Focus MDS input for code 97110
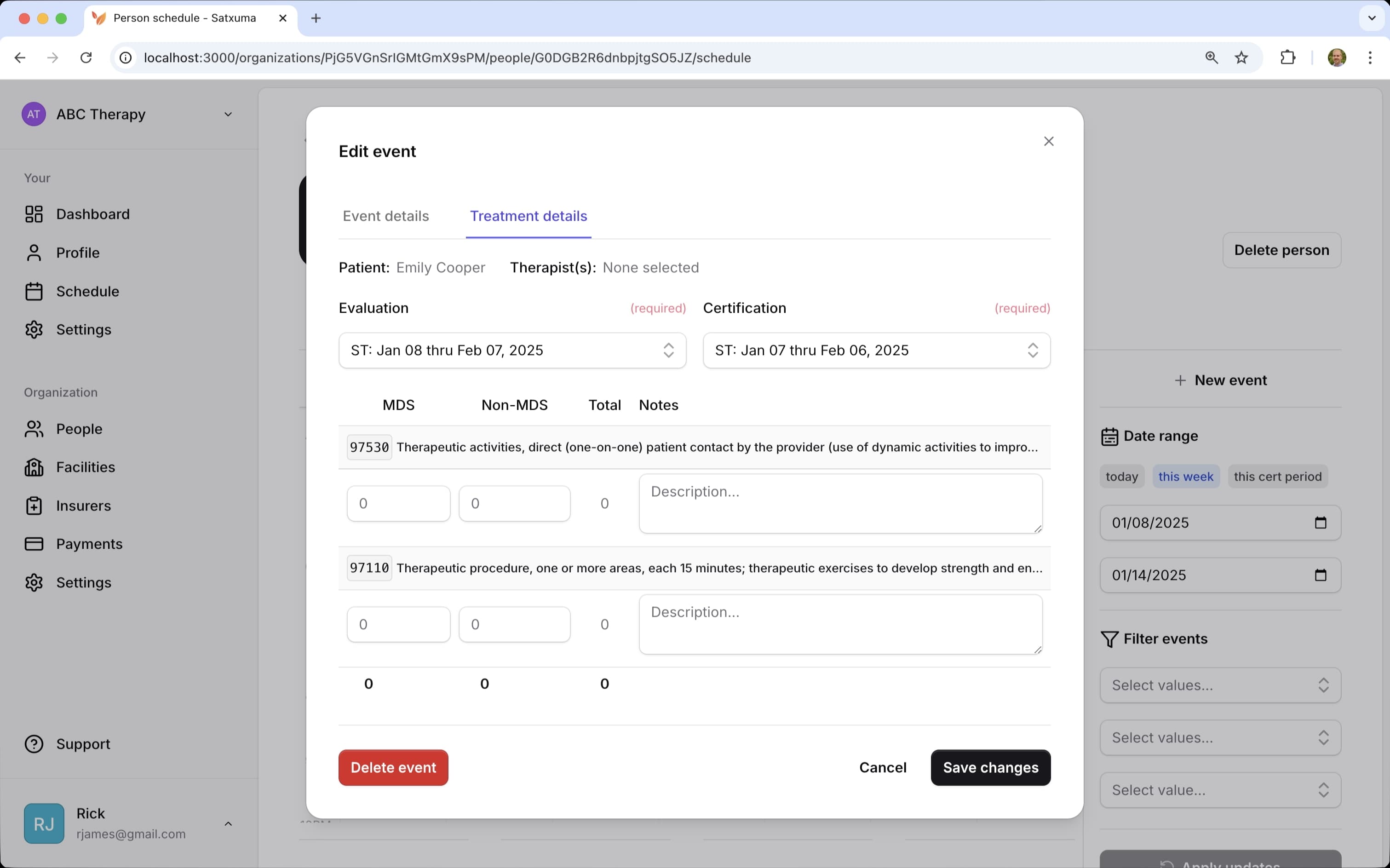The height and width of the screenshot is (868, 1390). click(398, 624)
